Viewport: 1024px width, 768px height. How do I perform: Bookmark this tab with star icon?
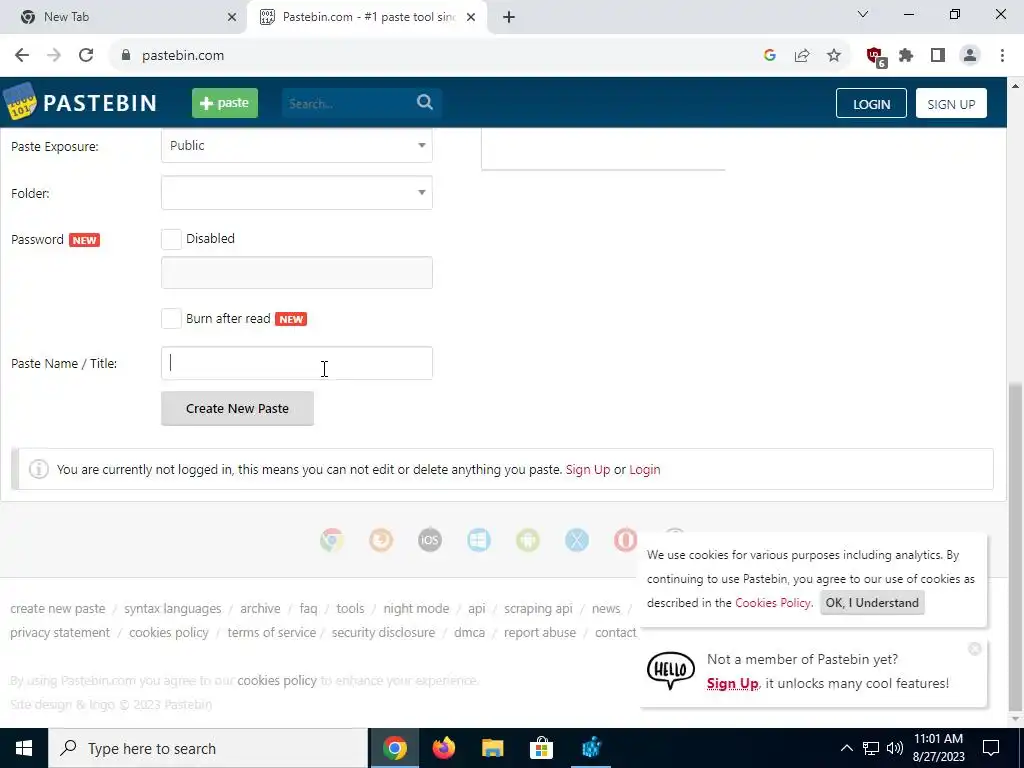point(834,56)
